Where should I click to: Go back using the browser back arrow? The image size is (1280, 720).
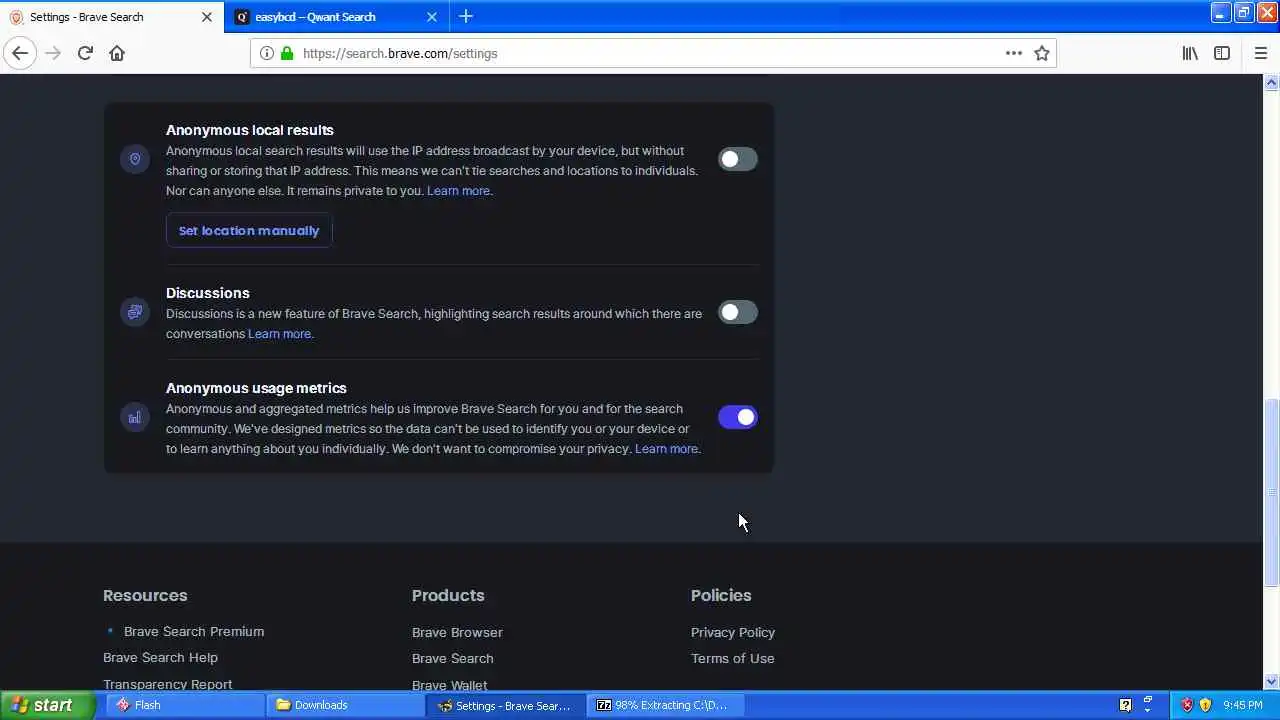point(20,53)
